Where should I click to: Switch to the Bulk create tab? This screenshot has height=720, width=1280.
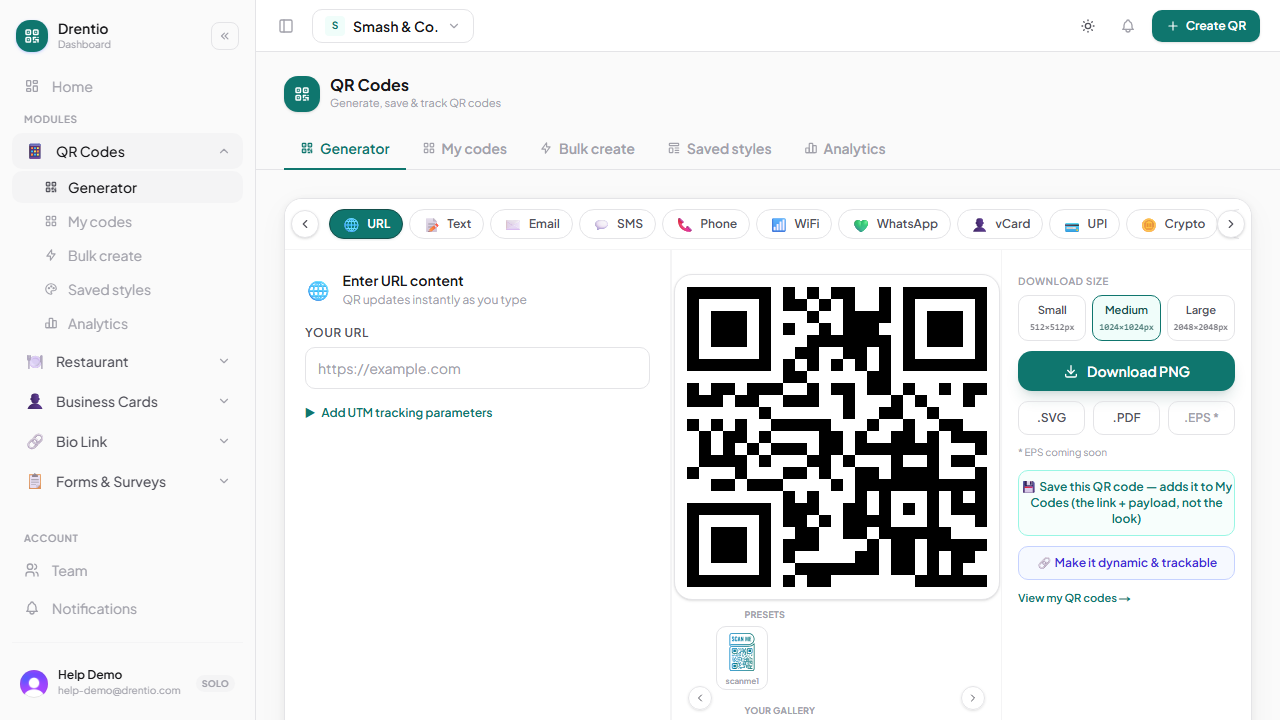point(587,149)
